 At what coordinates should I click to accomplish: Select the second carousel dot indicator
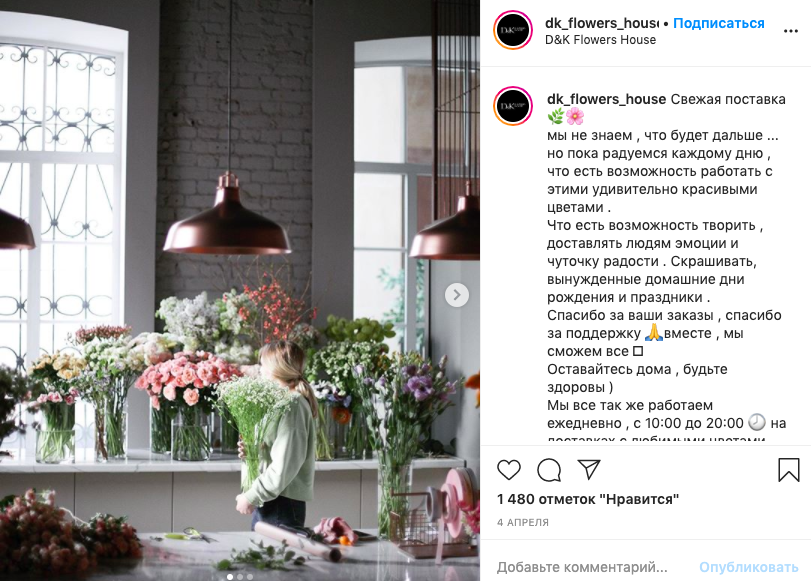tap(240, 576)
